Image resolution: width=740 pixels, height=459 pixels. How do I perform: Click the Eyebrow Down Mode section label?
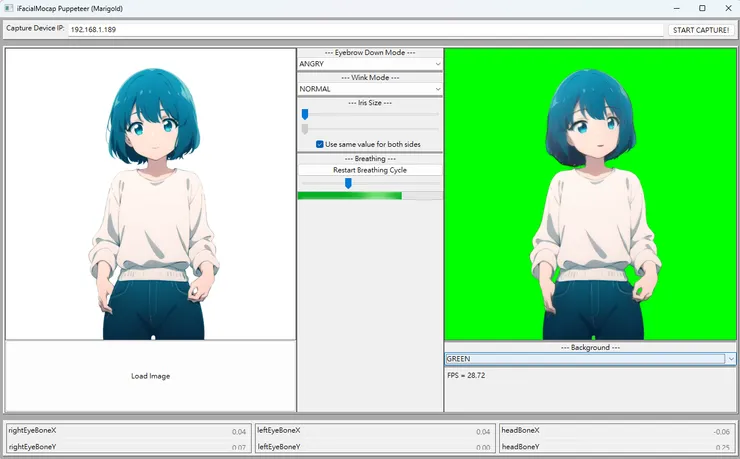tap(370, 52)
